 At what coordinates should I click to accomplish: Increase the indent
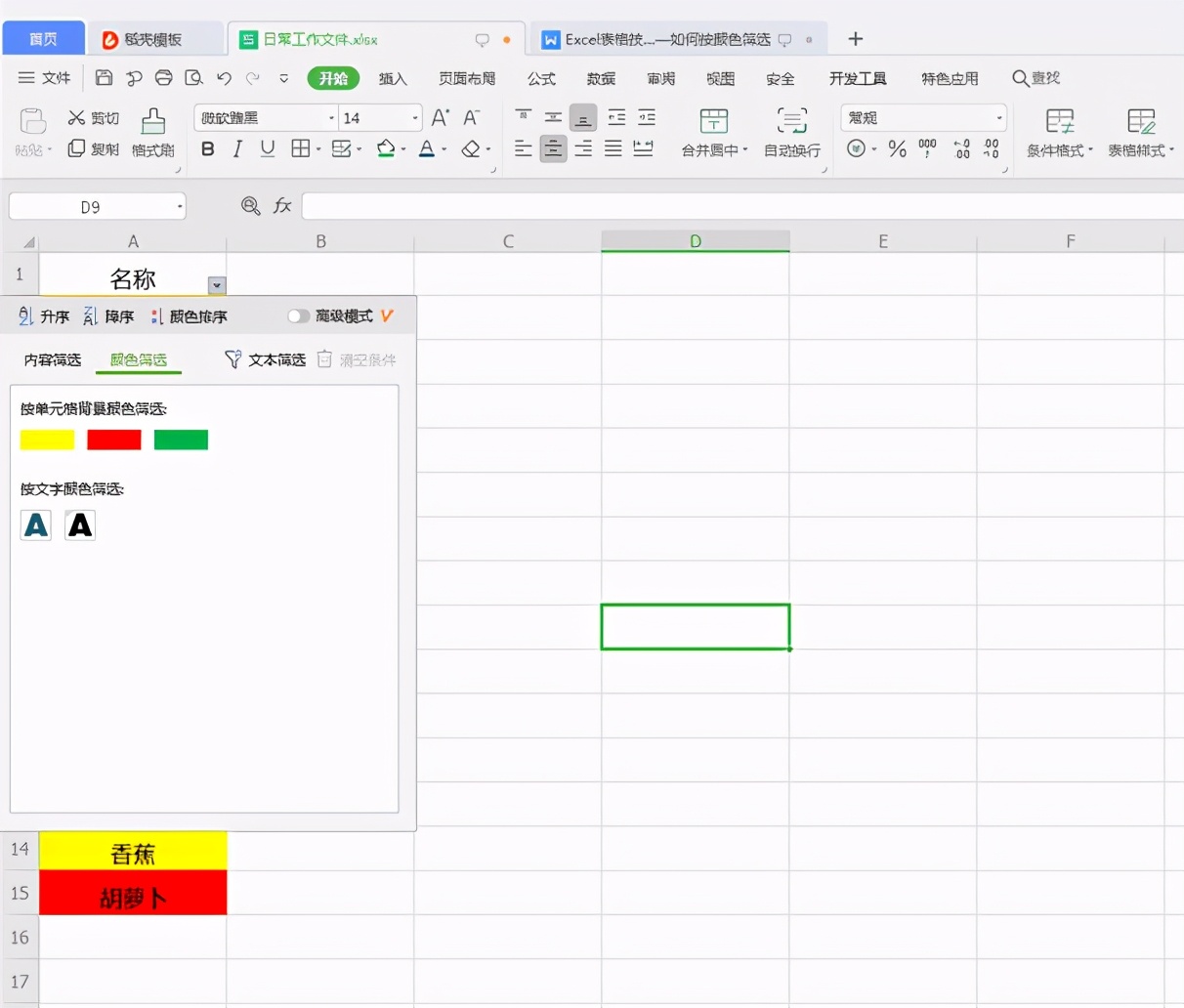click(647, 118)
